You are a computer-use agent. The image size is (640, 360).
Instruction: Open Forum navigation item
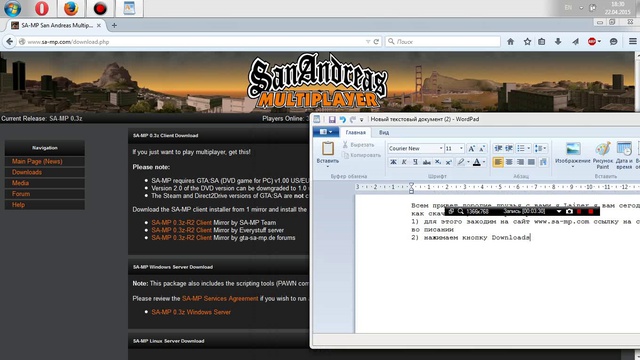pyautogui.click(x=21, y=194)
